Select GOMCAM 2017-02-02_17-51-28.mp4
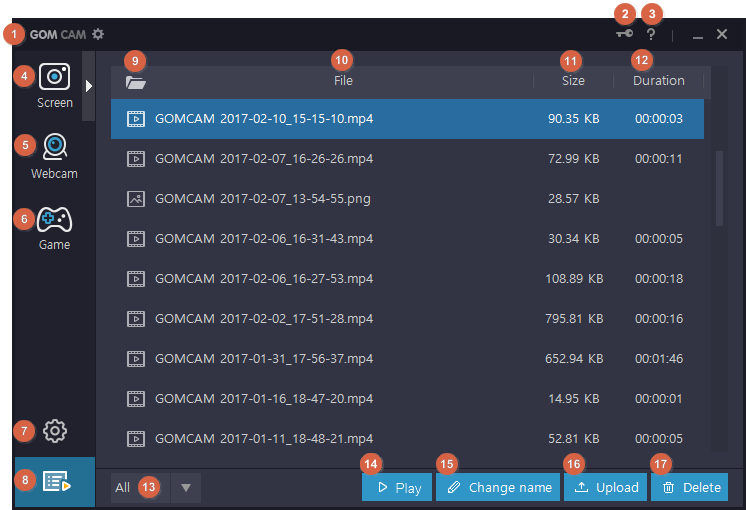Screen dimensions: 746x510 [407, 319]
